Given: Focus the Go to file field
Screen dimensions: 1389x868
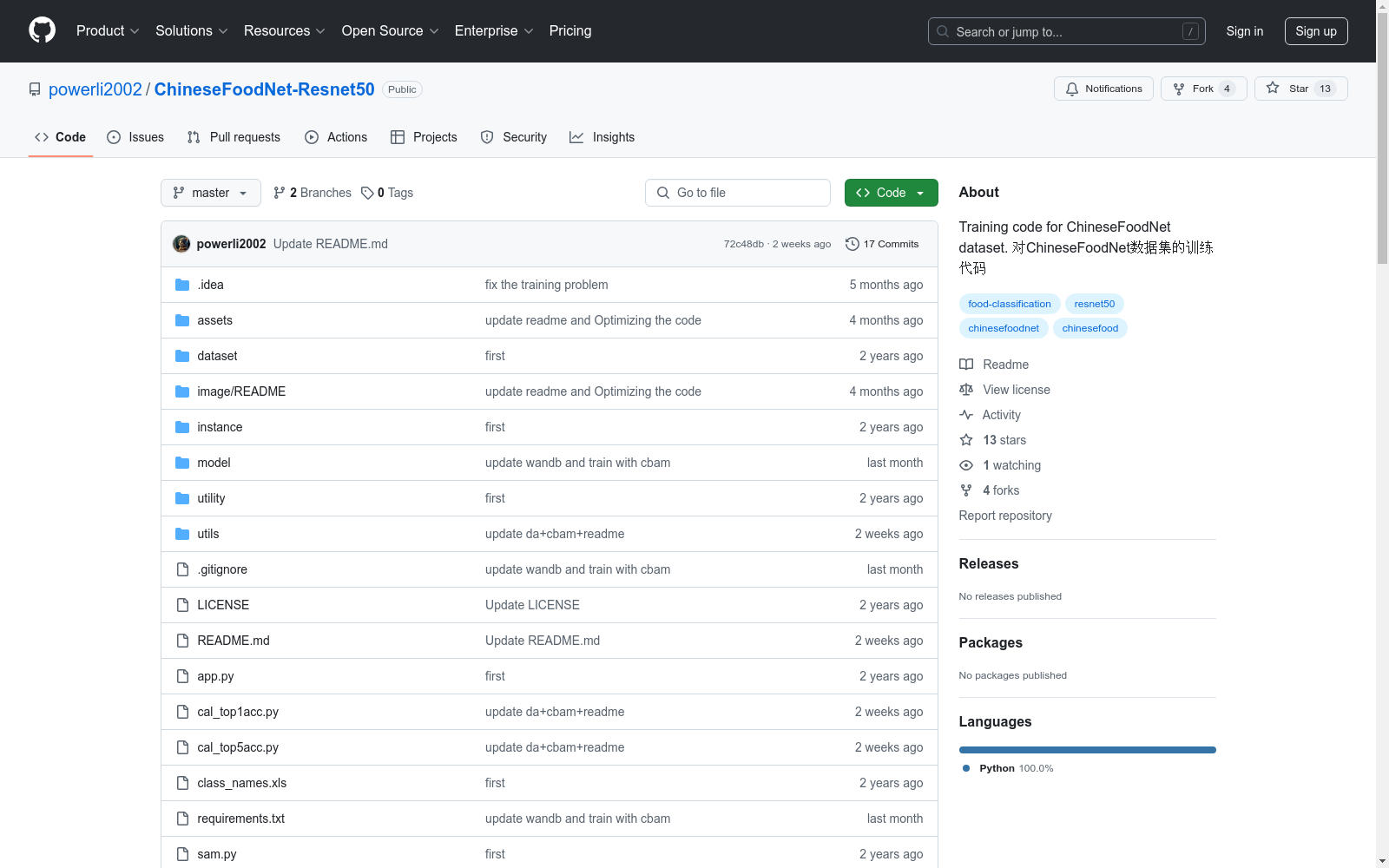Looking at the screenshot, I should (x=738, y=193).
